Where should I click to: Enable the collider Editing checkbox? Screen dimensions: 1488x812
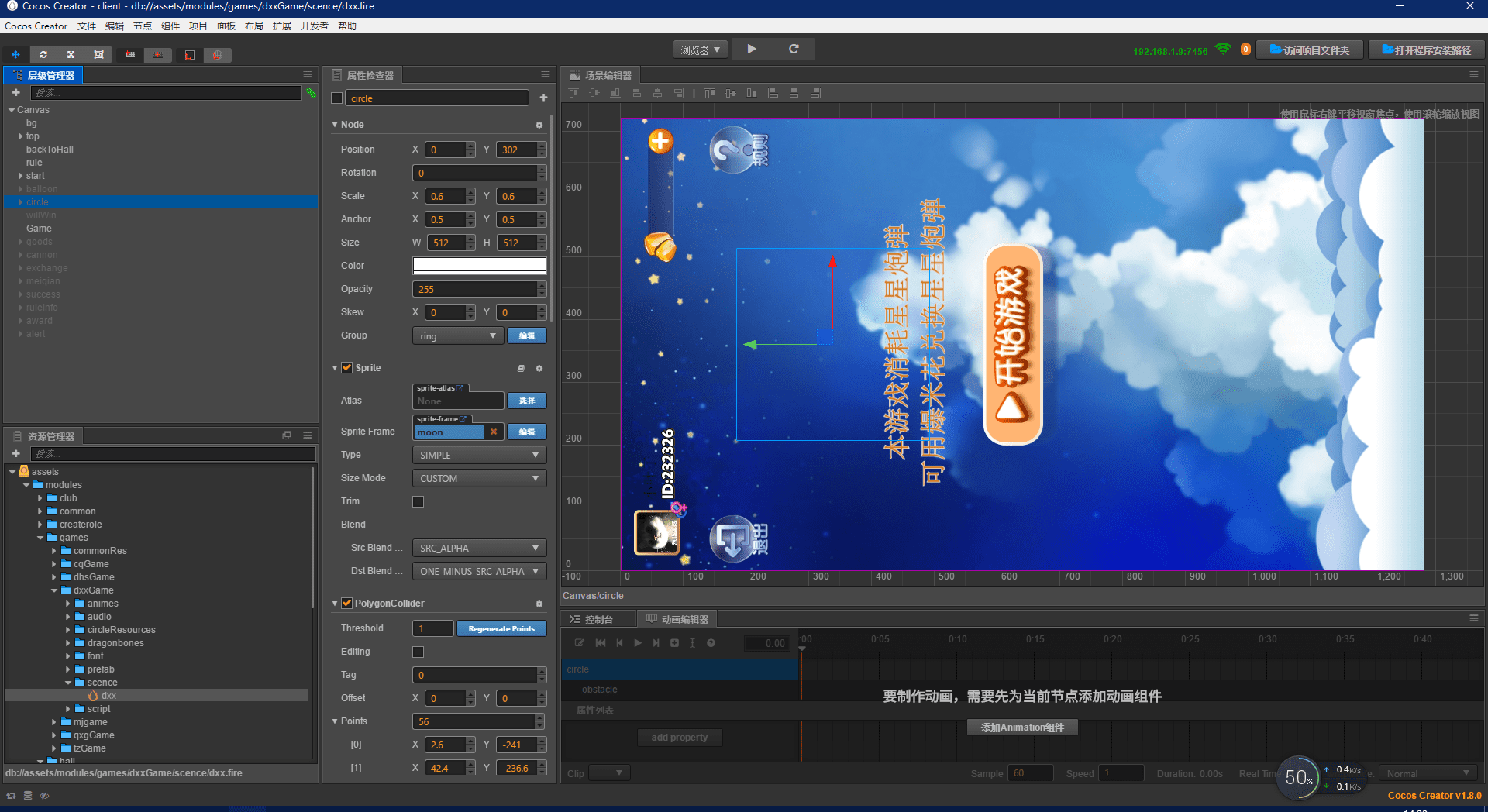pyautogui.click(x=418, y=652)
